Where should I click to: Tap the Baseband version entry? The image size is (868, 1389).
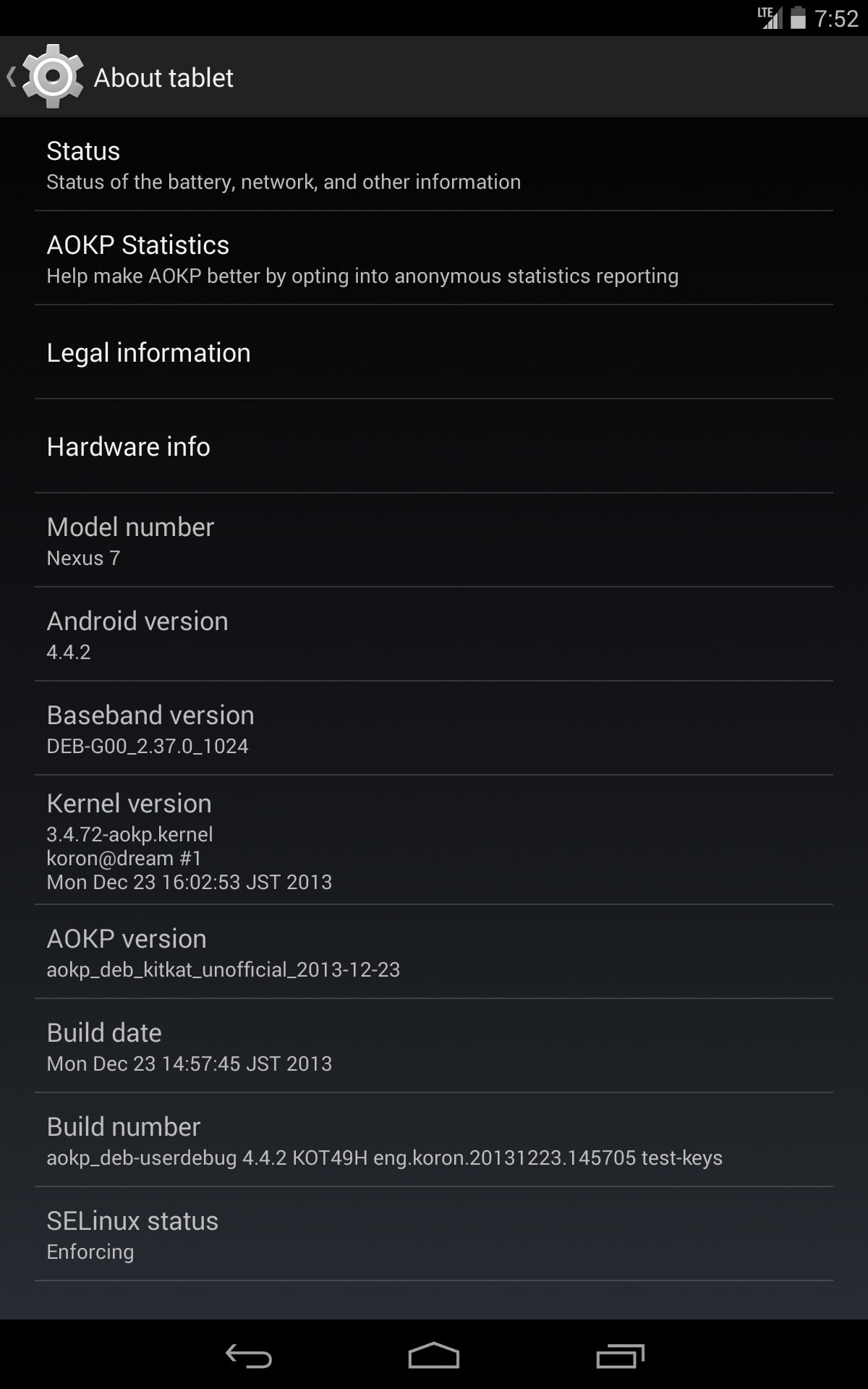coord(434,729)
